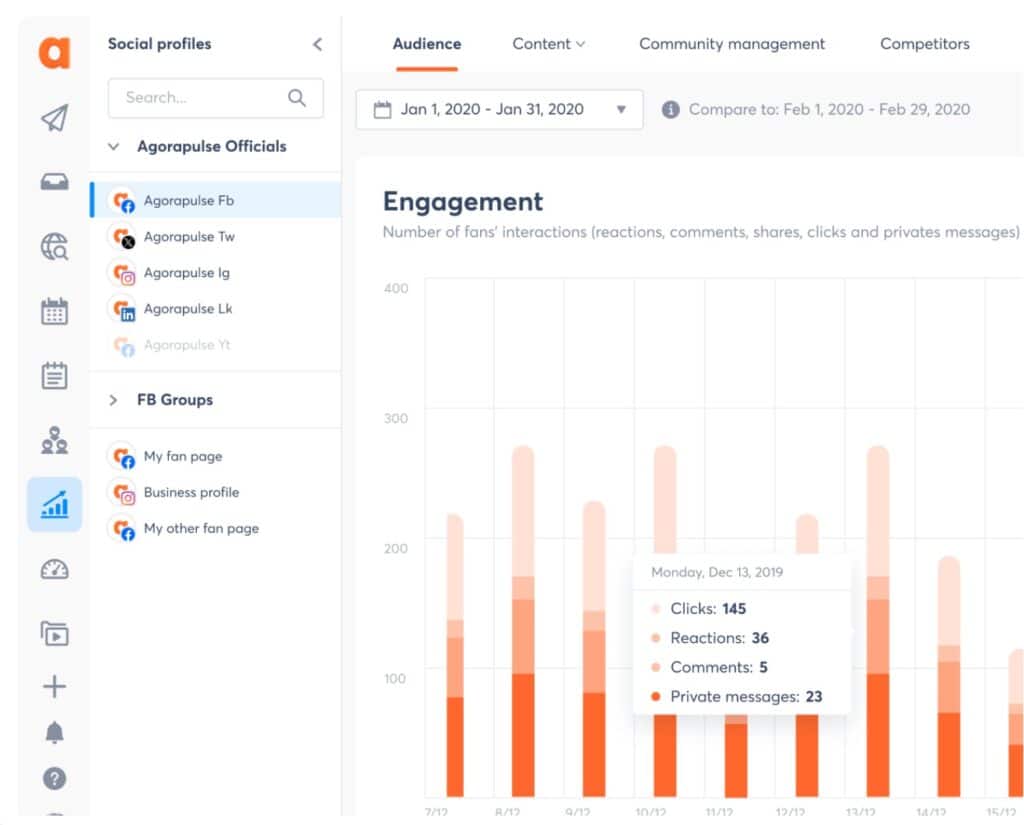Click the search magnifier icon
The image size is (1024, 825).
[296, 98]
